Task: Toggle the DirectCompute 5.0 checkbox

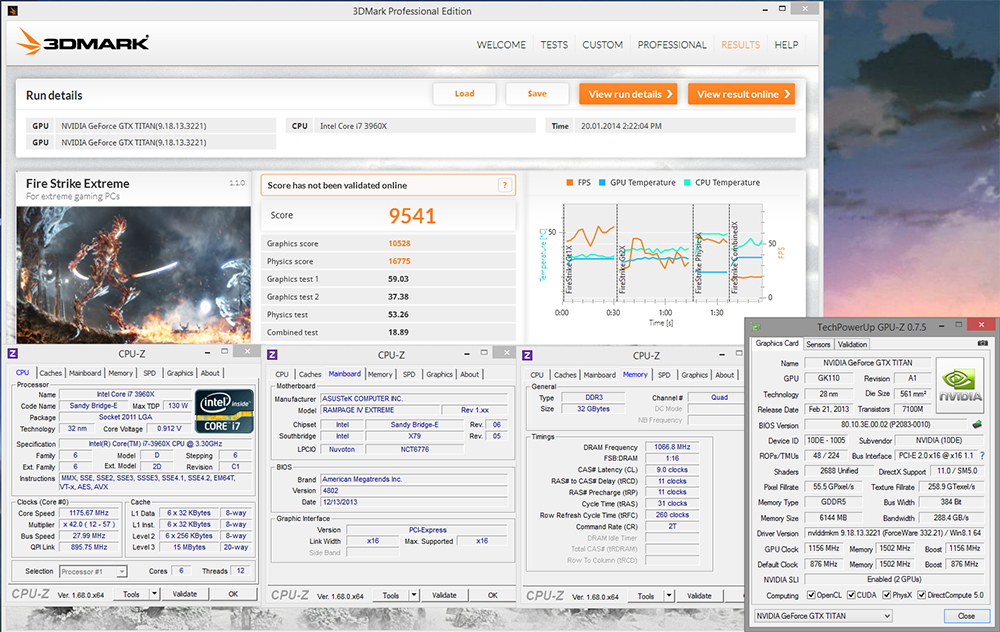Action: click(x=922, y=595)
